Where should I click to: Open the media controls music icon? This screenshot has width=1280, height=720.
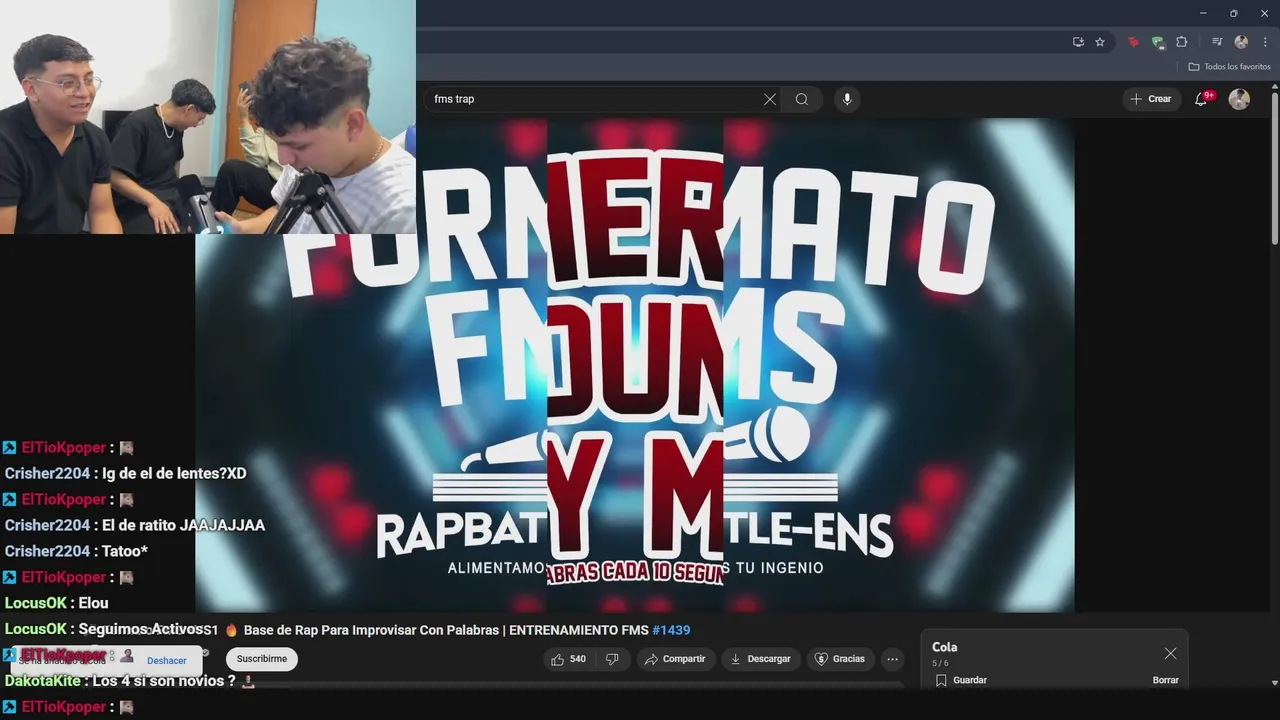tap(1217, 42)
